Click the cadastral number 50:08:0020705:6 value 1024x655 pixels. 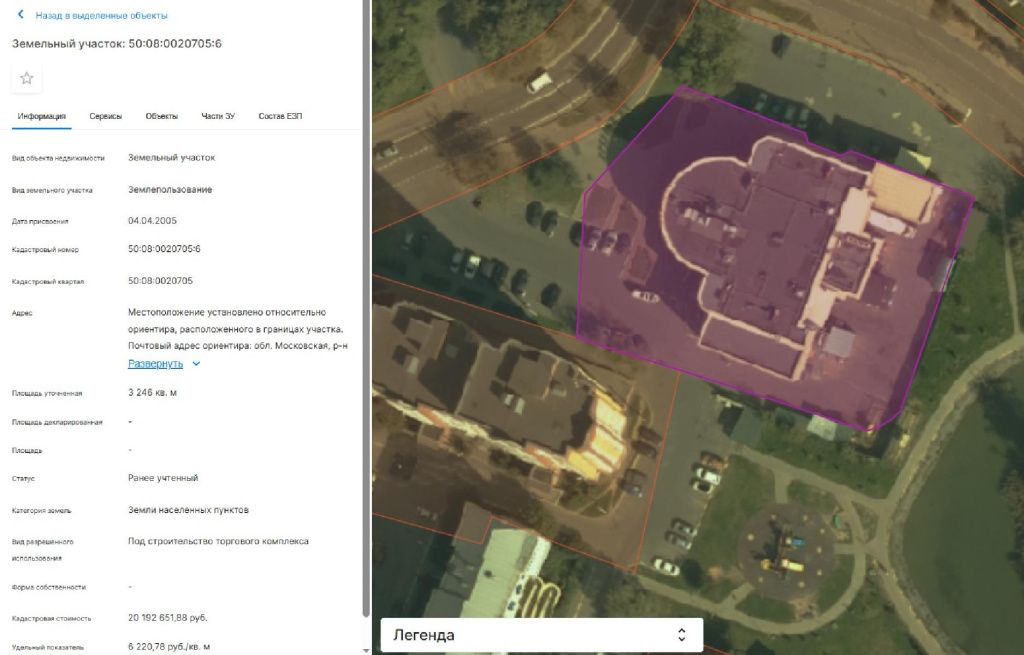[x=165, y=249]
